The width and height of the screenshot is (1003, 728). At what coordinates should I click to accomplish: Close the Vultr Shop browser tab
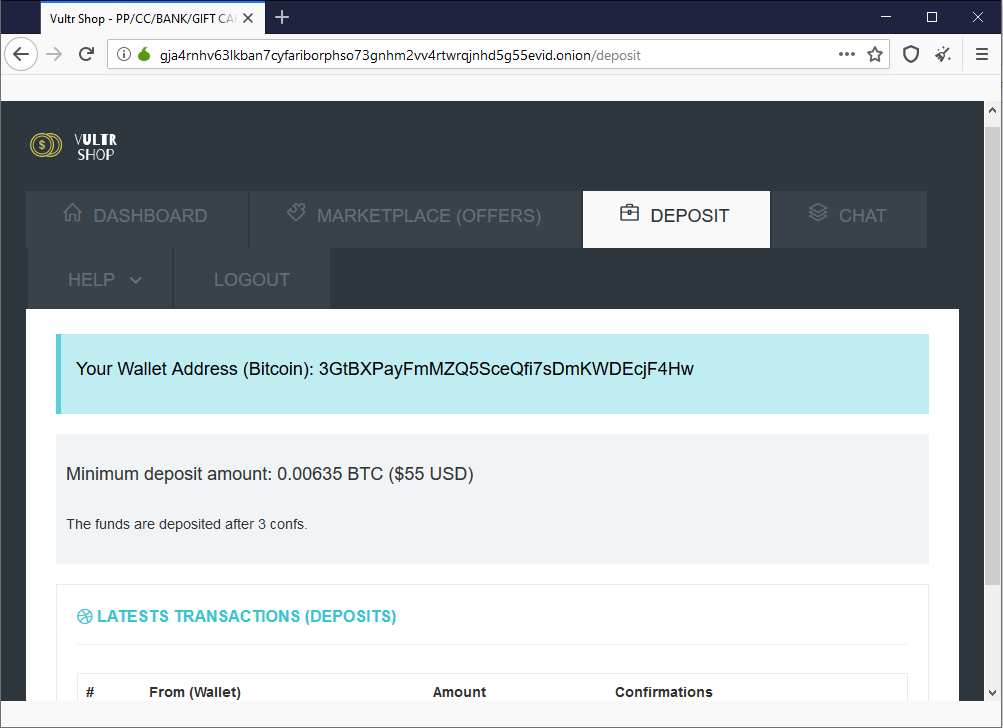[x=249, y=18]
